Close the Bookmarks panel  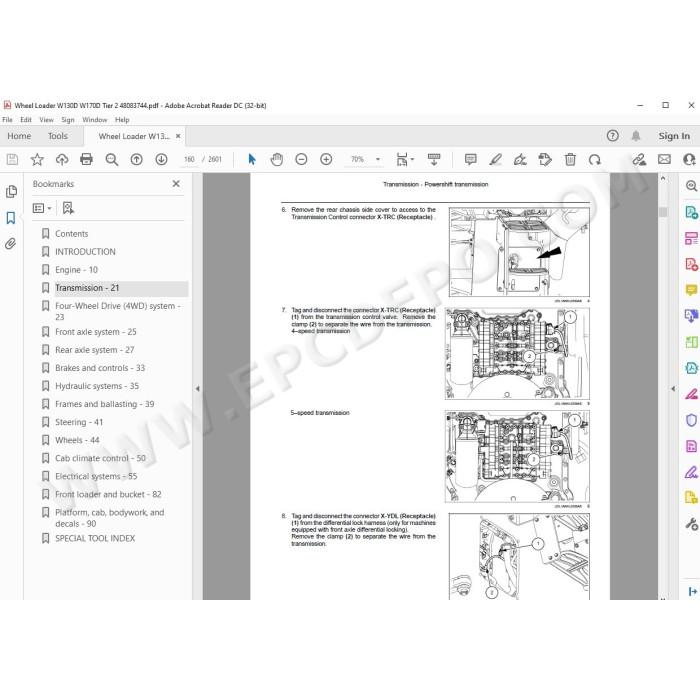coord(176,183)
